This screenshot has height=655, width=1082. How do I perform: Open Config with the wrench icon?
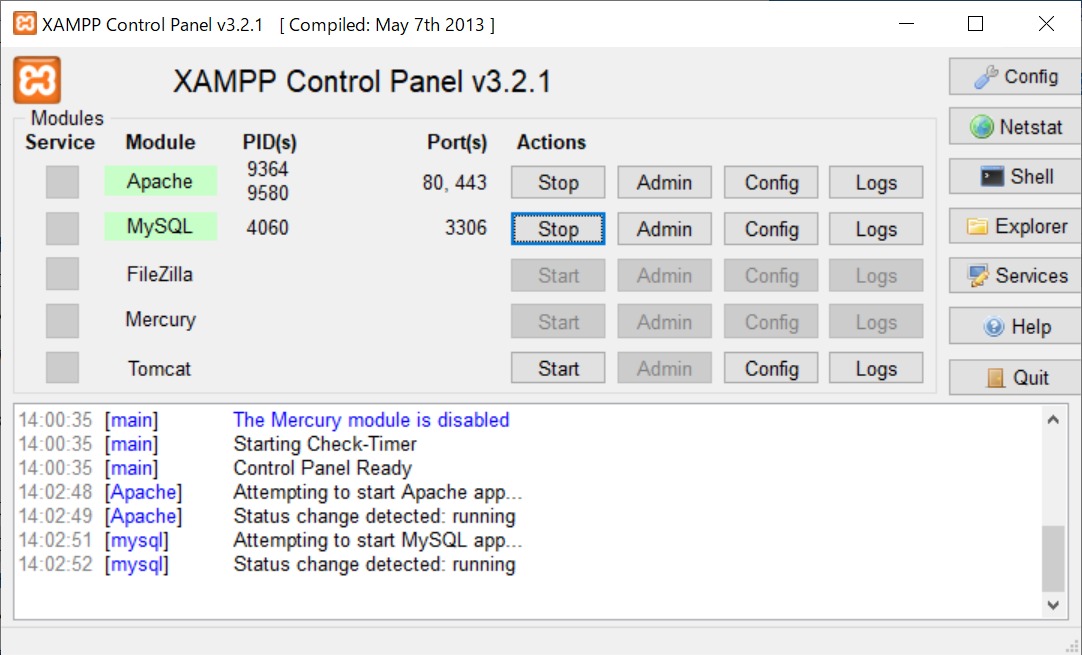pos(1015,77)
